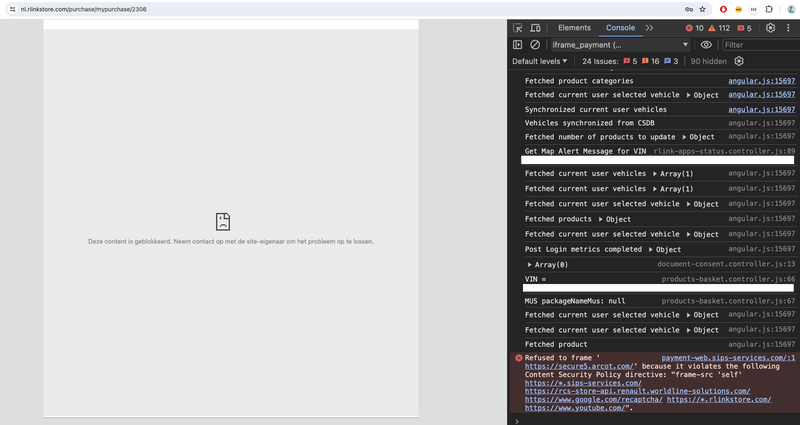The width and height of the screenshot is (800, 425).
Task: Follow the https://*.sips-services.com/ link
Action: (x=583, y=383)
